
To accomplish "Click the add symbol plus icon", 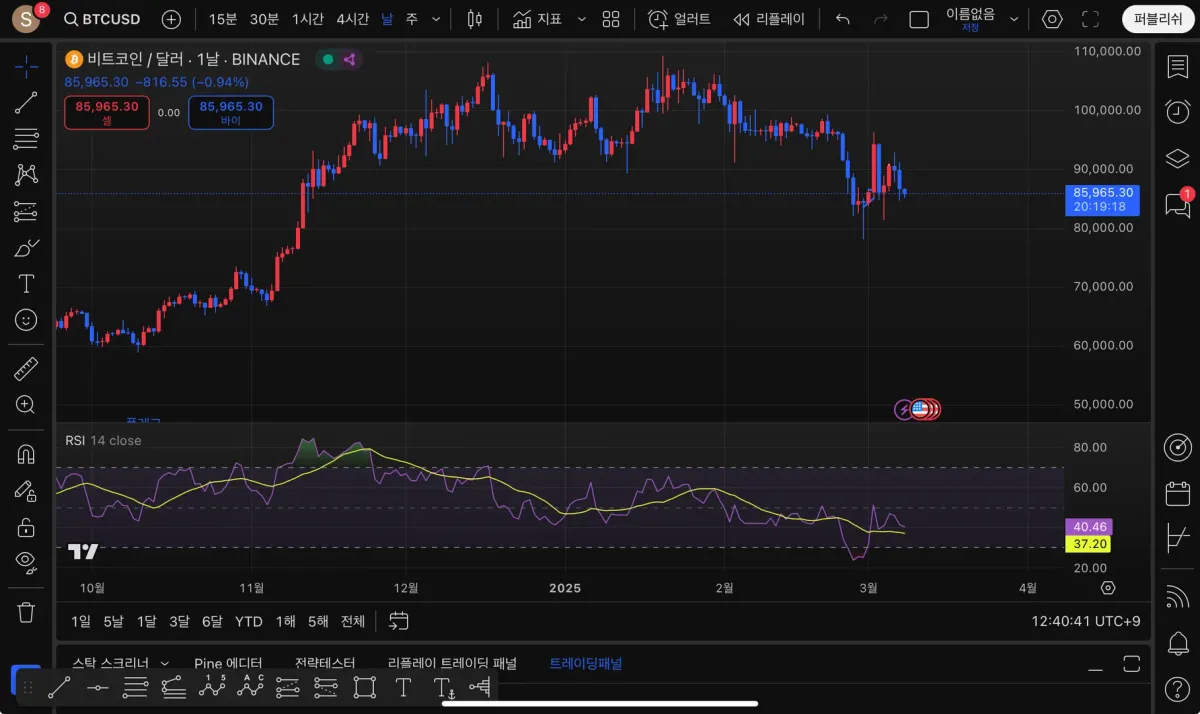I will [171, 19].
